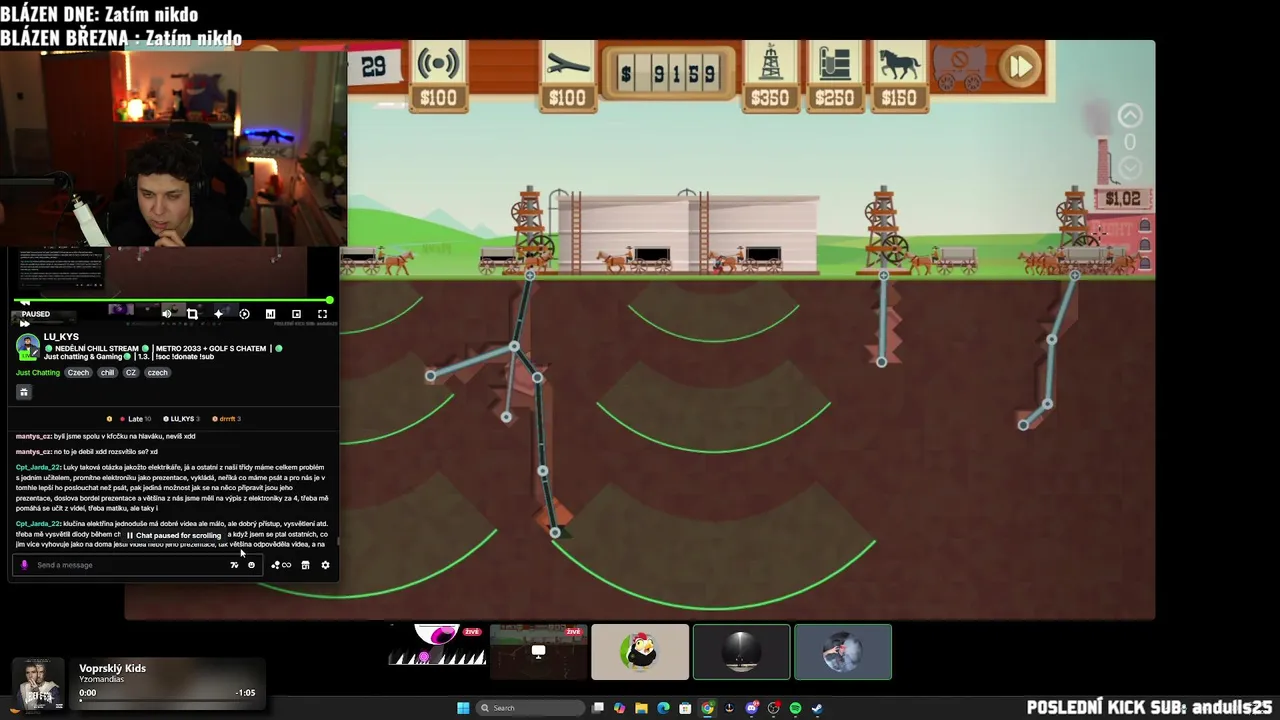Image resolution: width=1280 pixels, height=720 pixels.
Task: Select the capitalized Czech tag
Action: click(x=78, y=372)
